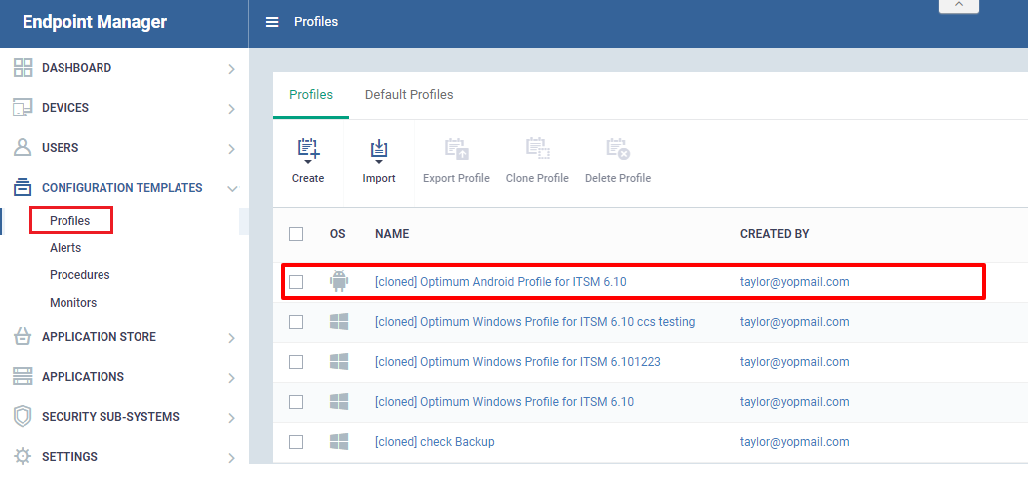The width and height of the screenshot is (1028, 479).
Task: Click the Devices monitor icon
Action: click(23, 107)
